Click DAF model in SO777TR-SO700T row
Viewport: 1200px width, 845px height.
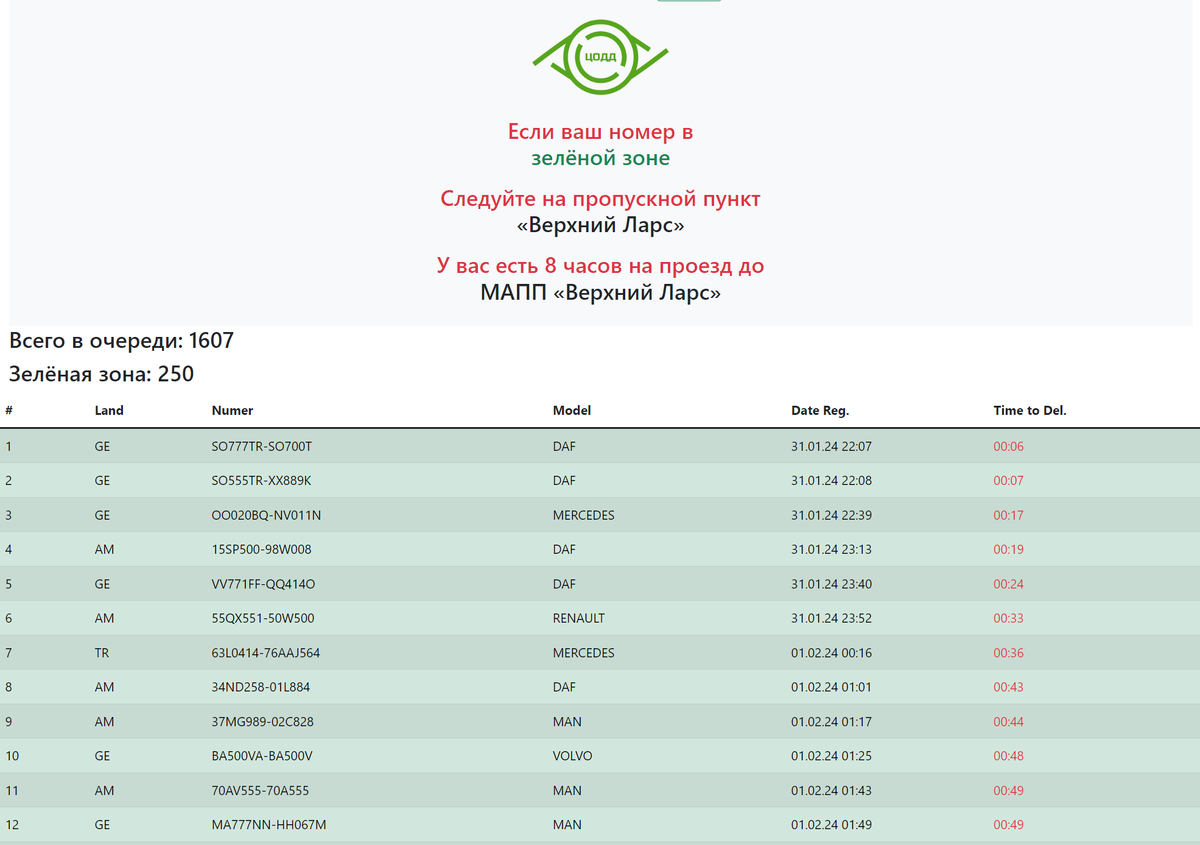point(564,447)
